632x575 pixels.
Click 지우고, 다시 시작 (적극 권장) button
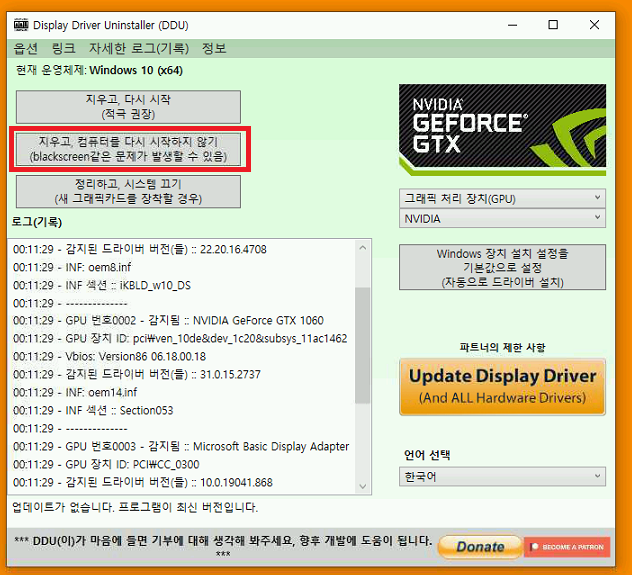point(128,107)
